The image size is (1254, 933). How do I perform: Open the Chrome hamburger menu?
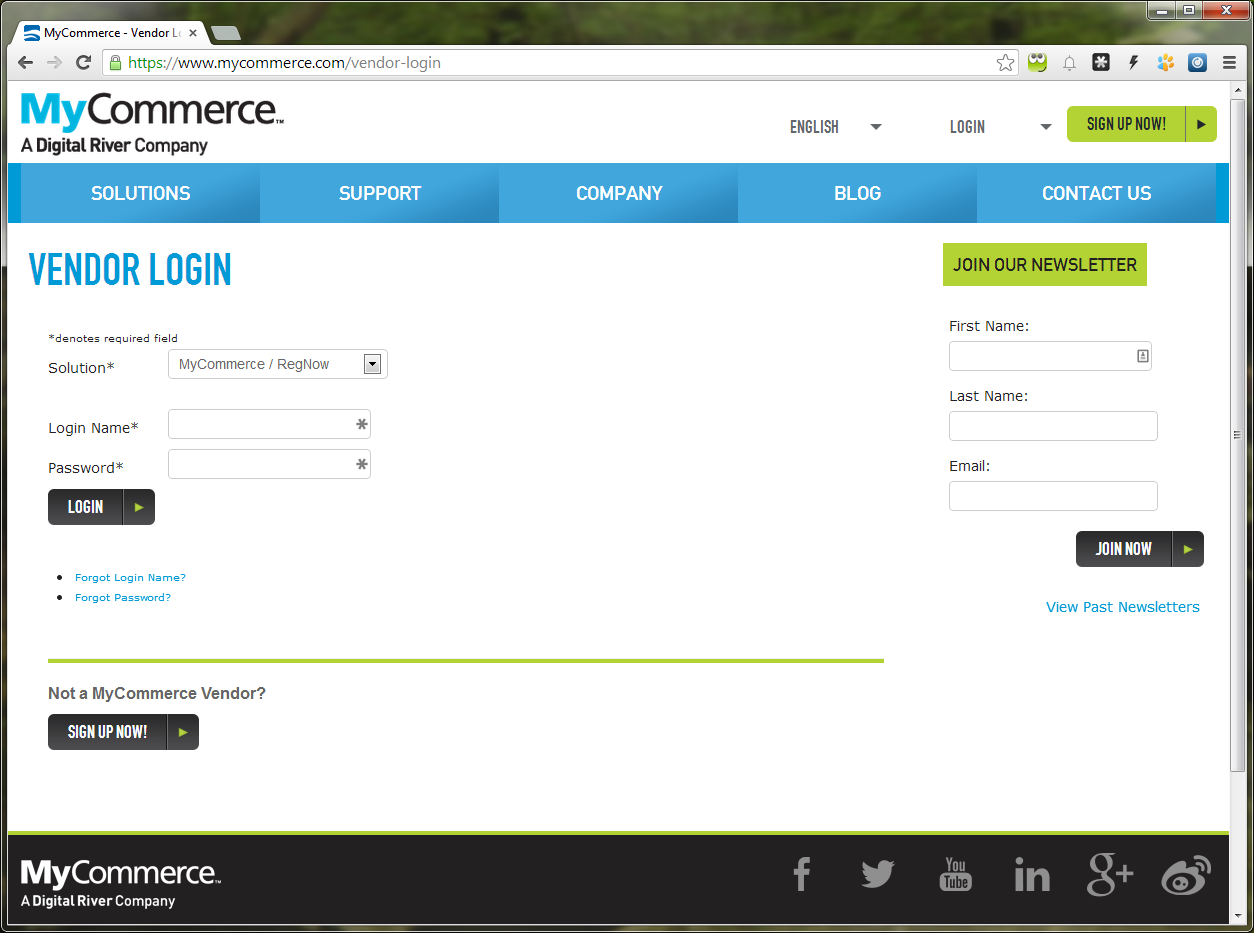click(1230, 63)
